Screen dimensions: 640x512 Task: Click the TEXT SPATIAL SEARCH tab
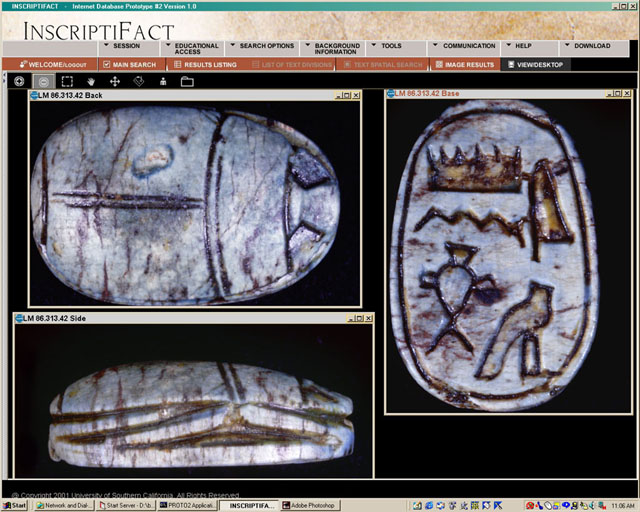pos(383,65)
